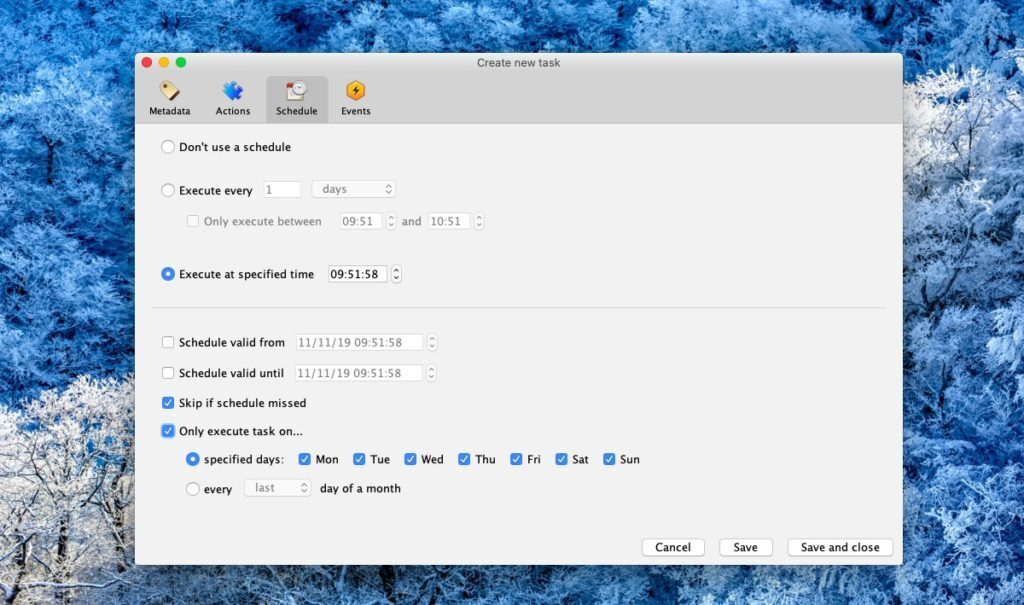This screenshot has height=605, width=1024.
Task: Increment the specified execution time stepper
Action: [395, 270]
